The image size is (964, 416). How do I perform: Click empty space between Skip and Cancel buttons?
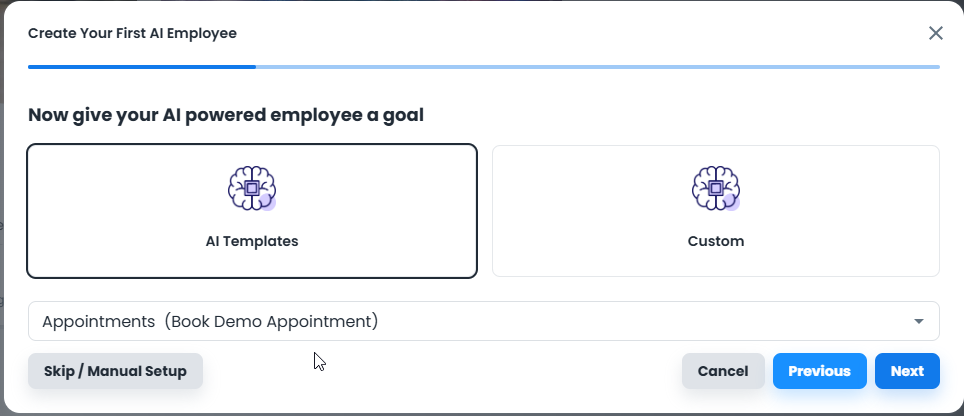click(442, 371)
